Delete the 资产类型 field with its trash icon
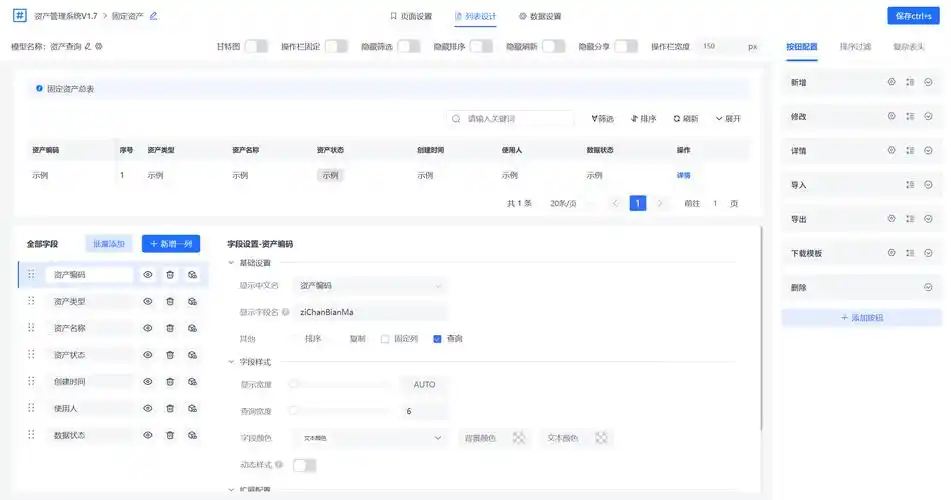Image resolution: width=951 pixels, height=500 pixels. [170, 302]
